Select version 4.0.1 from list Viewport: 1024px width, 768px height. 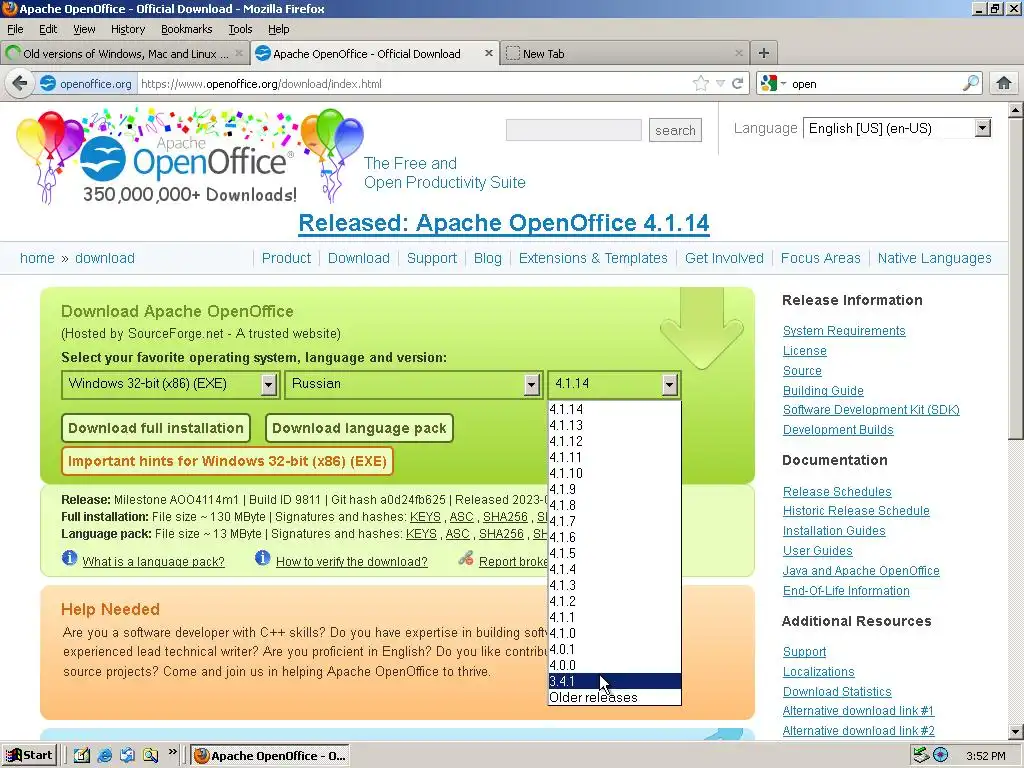click(615, 649)
